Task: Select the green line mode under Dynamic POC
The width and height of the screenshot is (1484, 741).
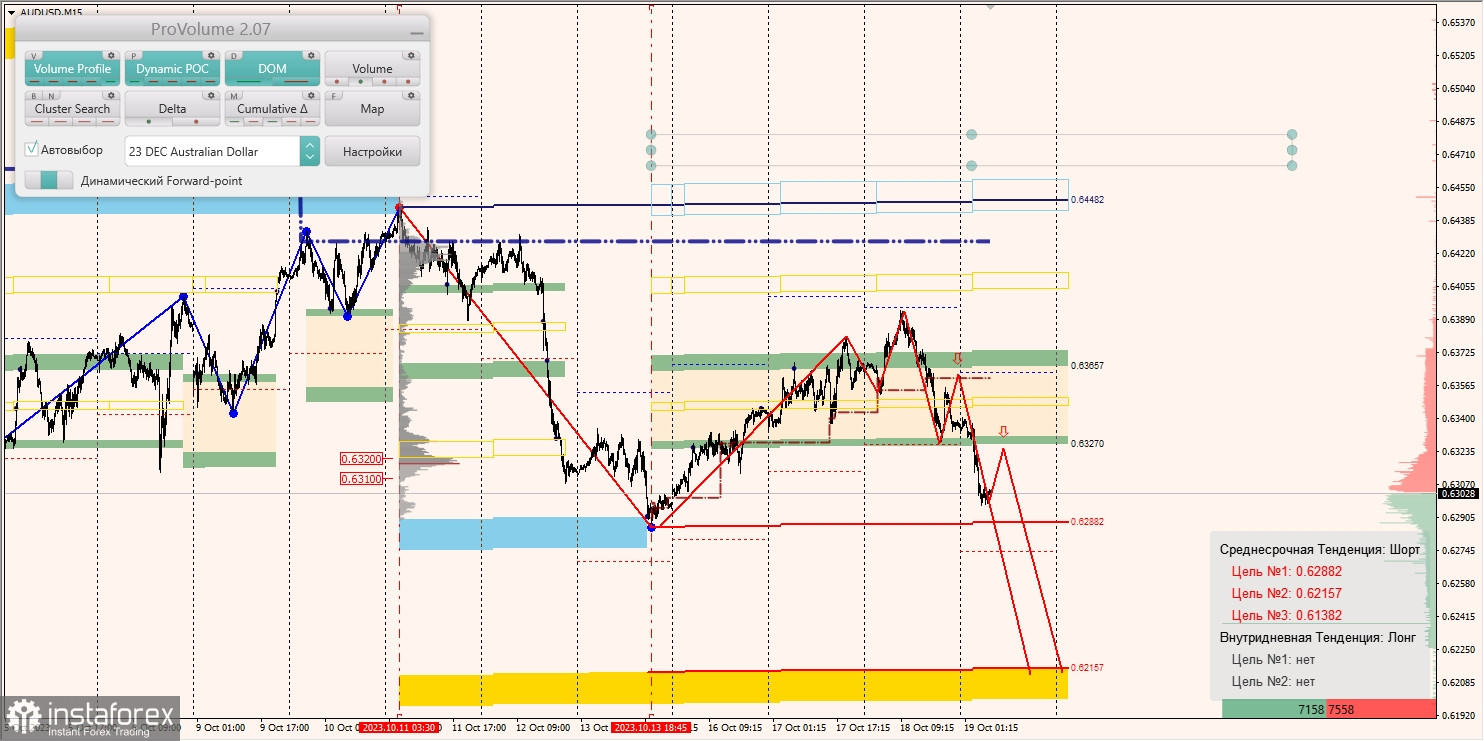Action: pyautogui.click(x=134, y=81)
